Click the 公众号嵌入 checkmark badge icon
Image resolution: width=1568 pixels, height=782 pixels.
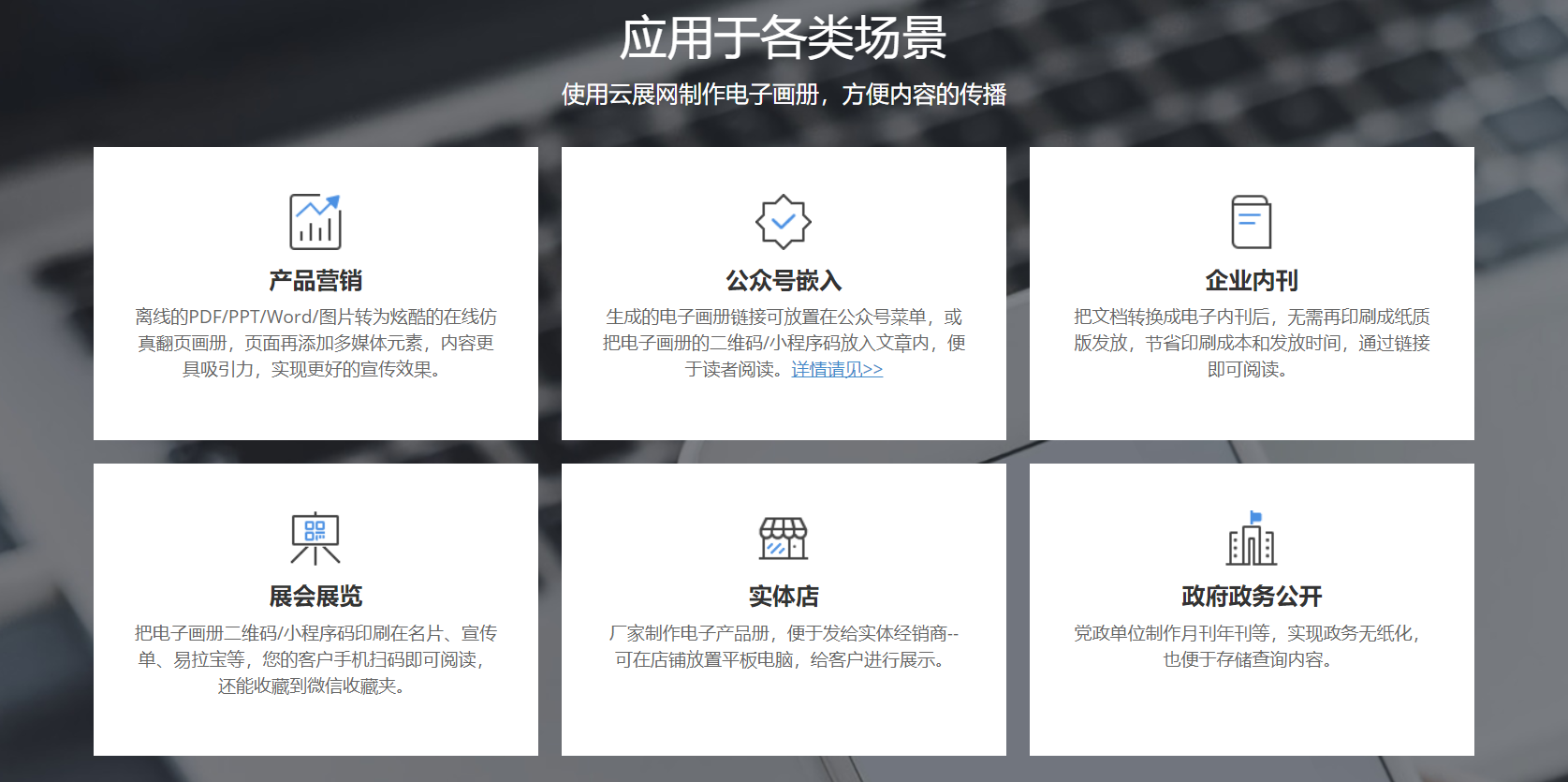(x=784, y=222)
